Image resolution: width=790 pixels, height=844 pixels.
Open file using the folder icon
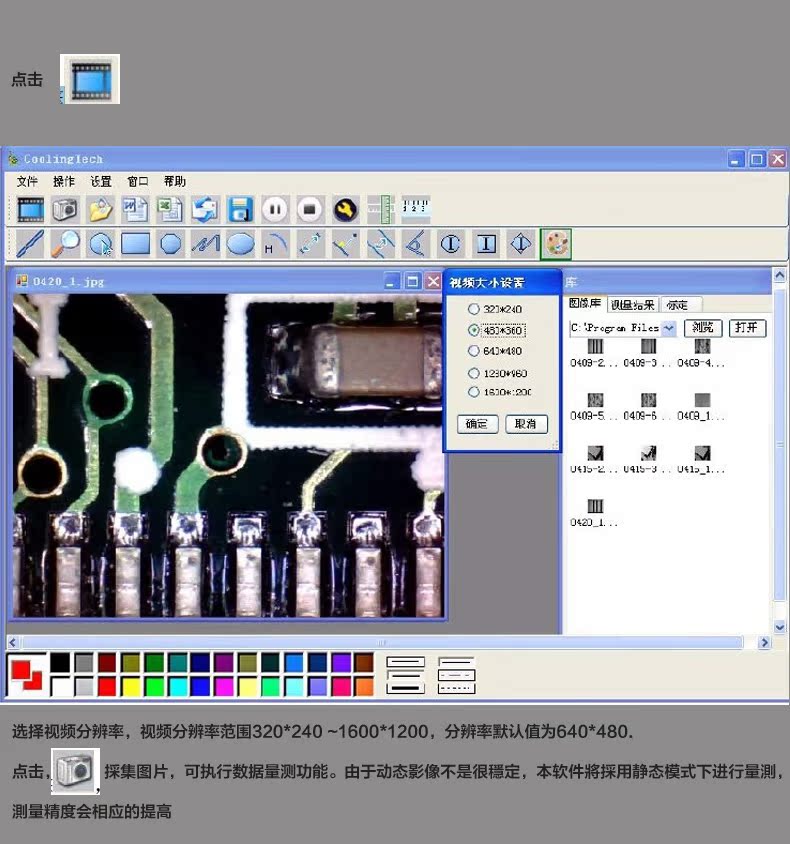pyautogui.click(x=100, y=209)
